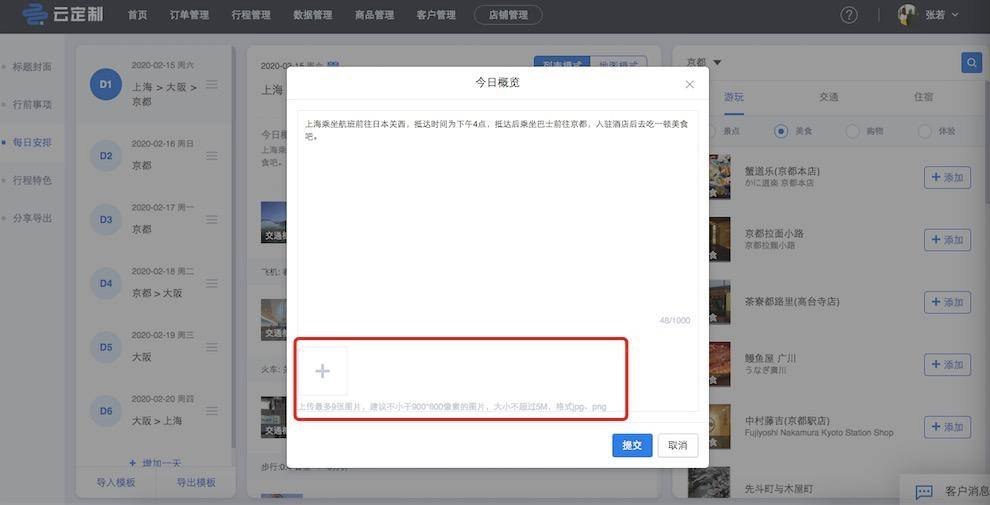Expand the 张若 account dropdown arrow

tap(955, 15)
